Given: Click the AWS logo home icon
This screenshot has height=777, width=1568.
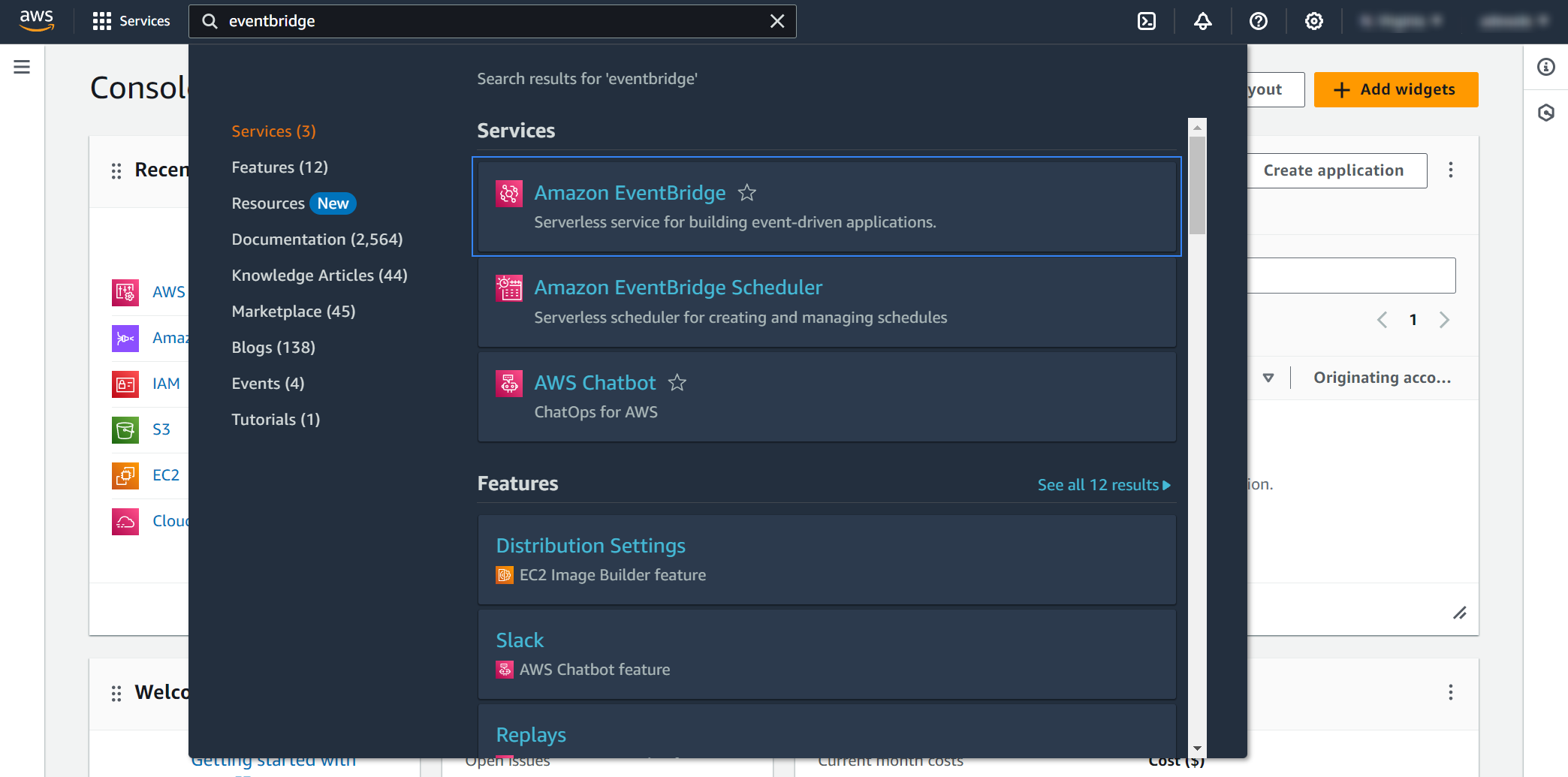Looking at the screenshot, I should click(37, 21).
